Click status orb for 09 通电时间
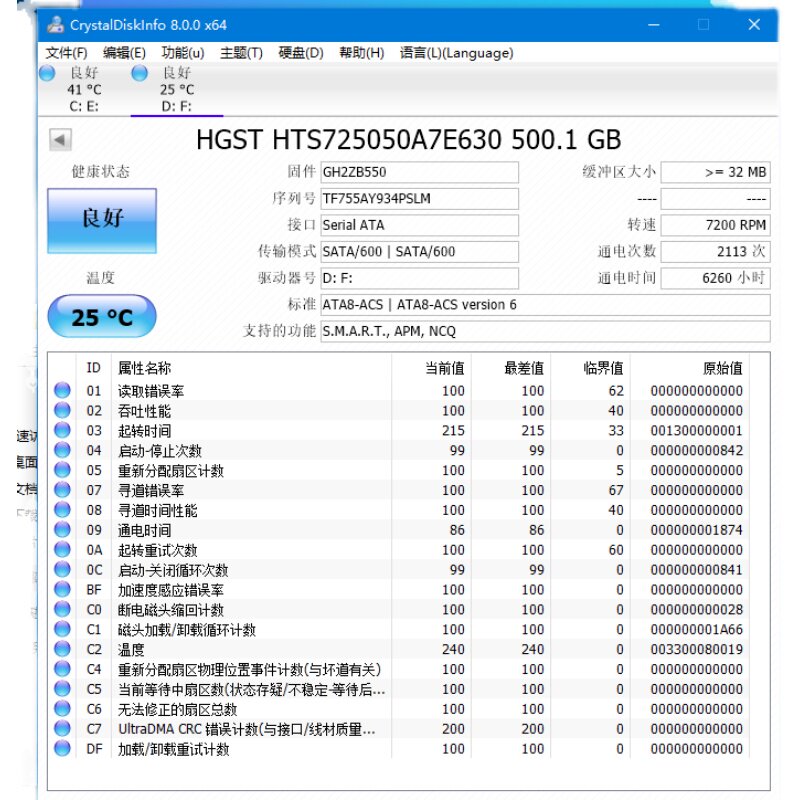800x800 pixels. pyautogui.click(x=62, y=530)
